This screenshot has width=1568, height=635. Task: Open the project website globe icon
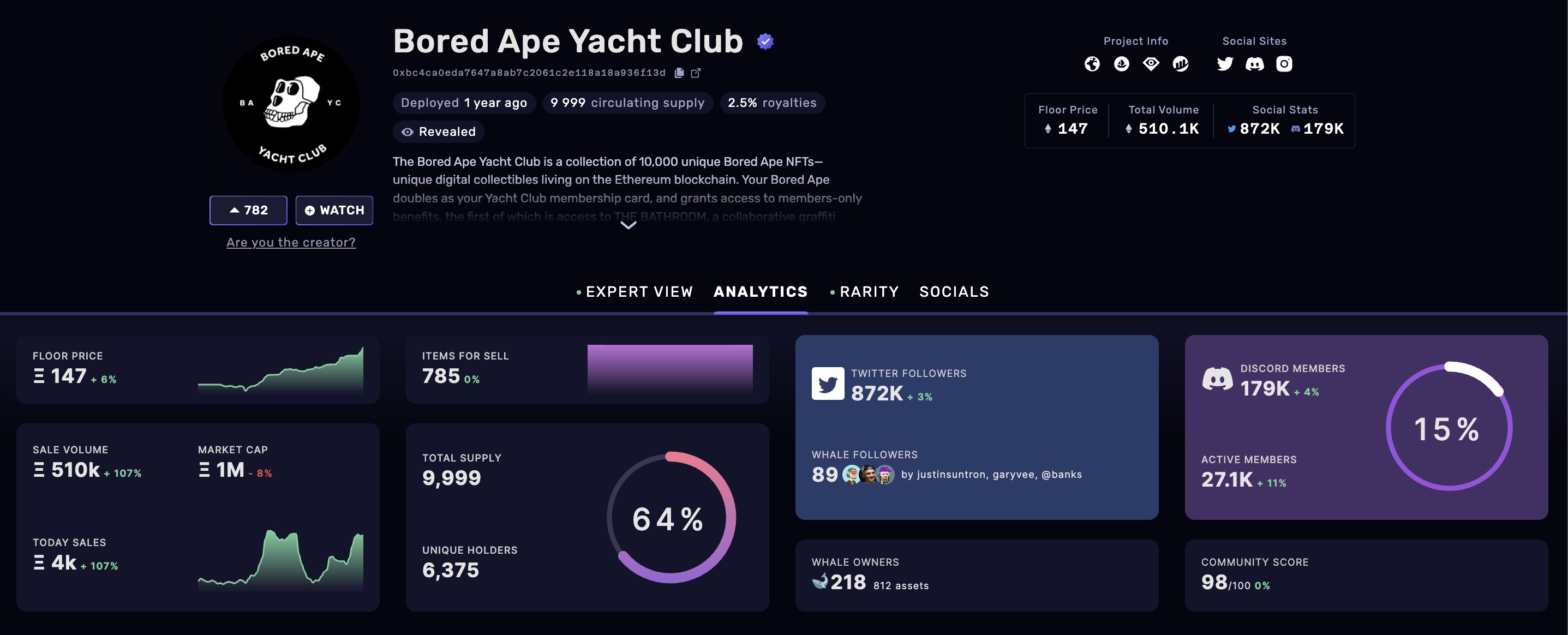pyautogui.click(x=1092, y=64)
